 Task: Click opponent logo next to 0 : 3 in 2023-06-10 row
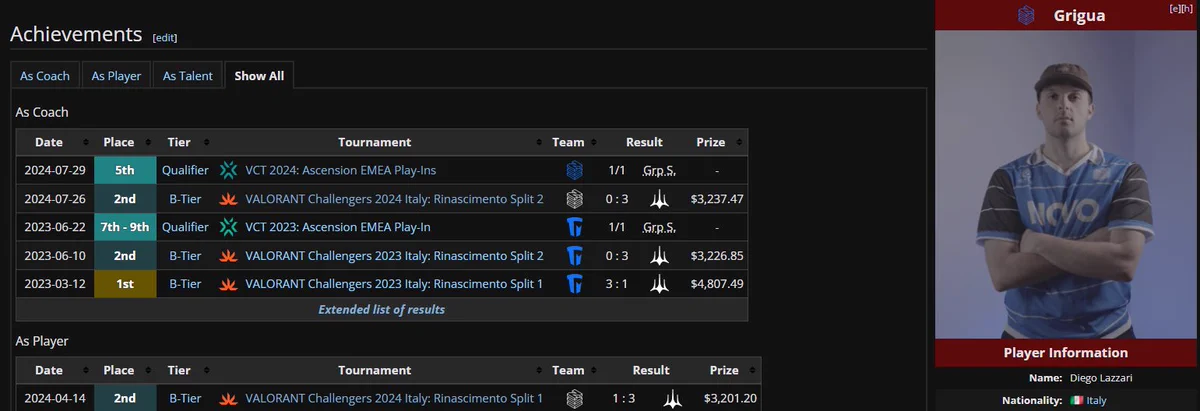click(x=659, y=256)
